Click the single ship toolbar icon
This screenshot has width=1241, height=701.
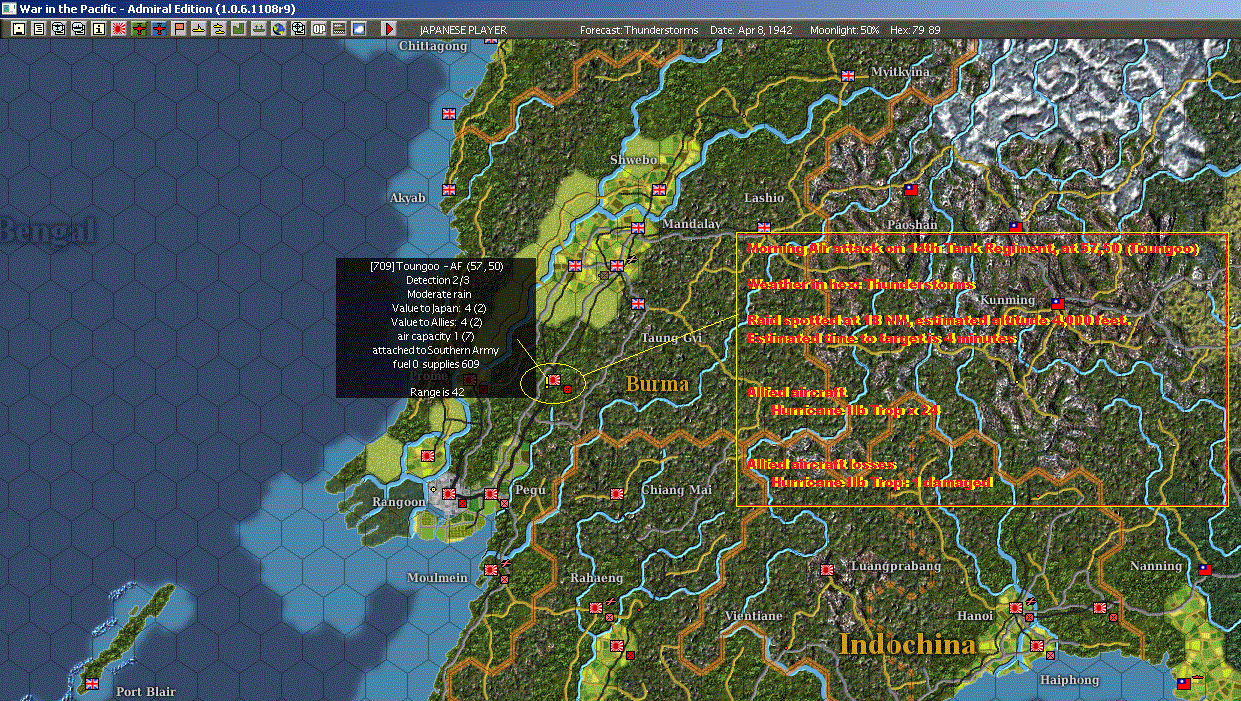199,29
